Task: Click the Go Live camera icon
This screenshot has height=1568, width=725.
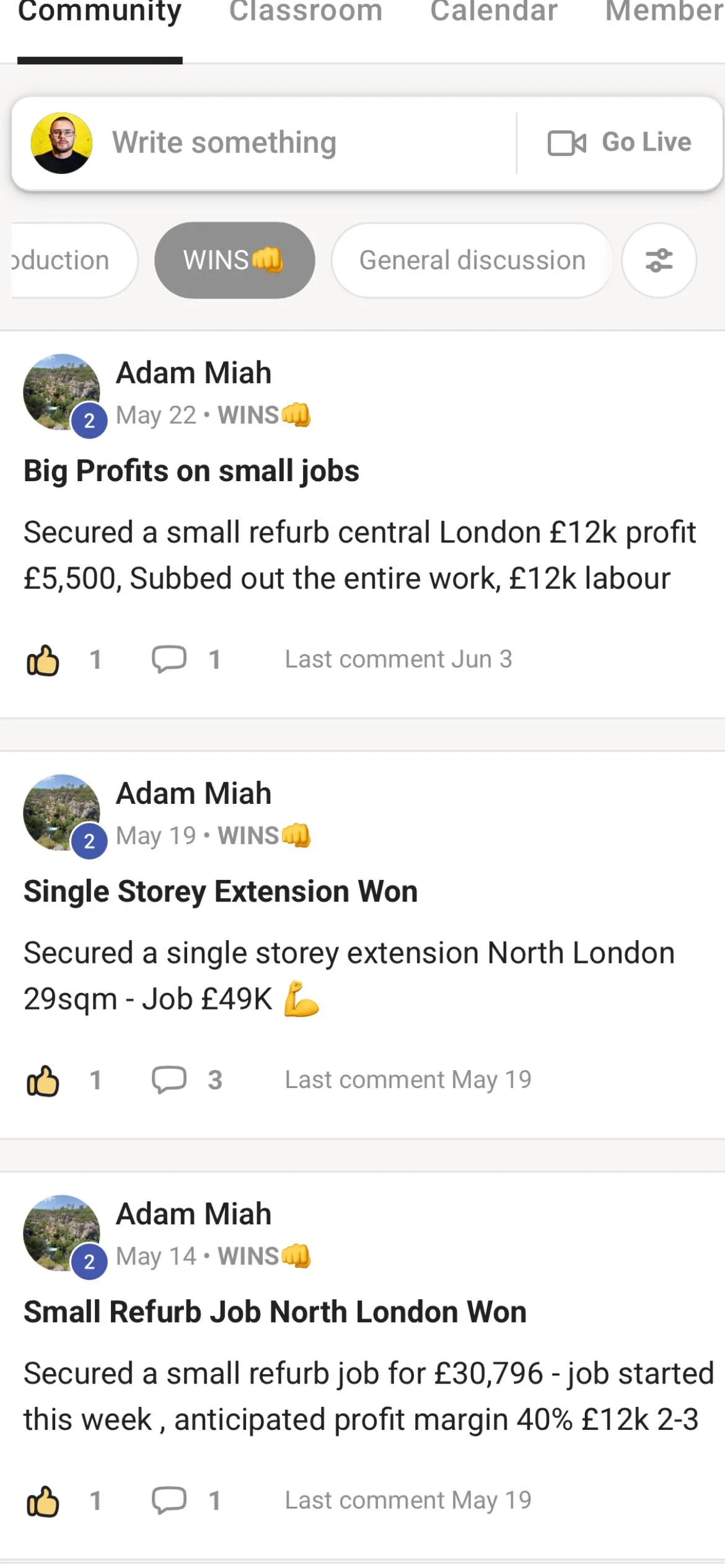Action: (x=567, y=143)
